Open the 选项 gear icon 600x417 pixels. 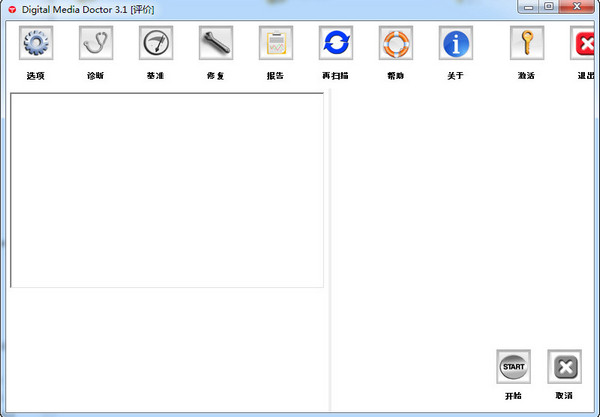(x=36, y=43)
